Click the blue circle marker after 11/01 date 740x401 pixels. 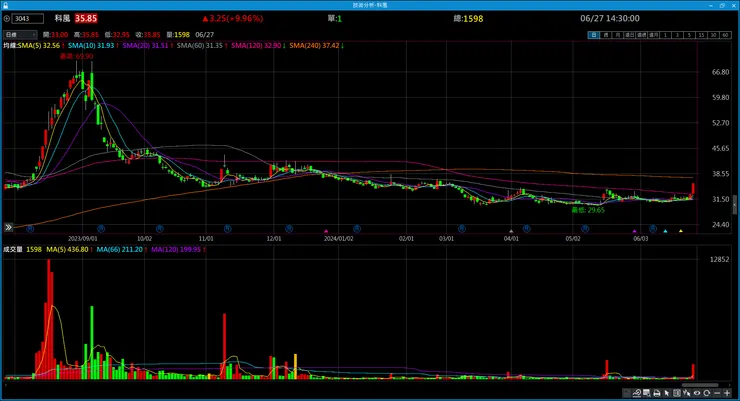click(227, 229)
